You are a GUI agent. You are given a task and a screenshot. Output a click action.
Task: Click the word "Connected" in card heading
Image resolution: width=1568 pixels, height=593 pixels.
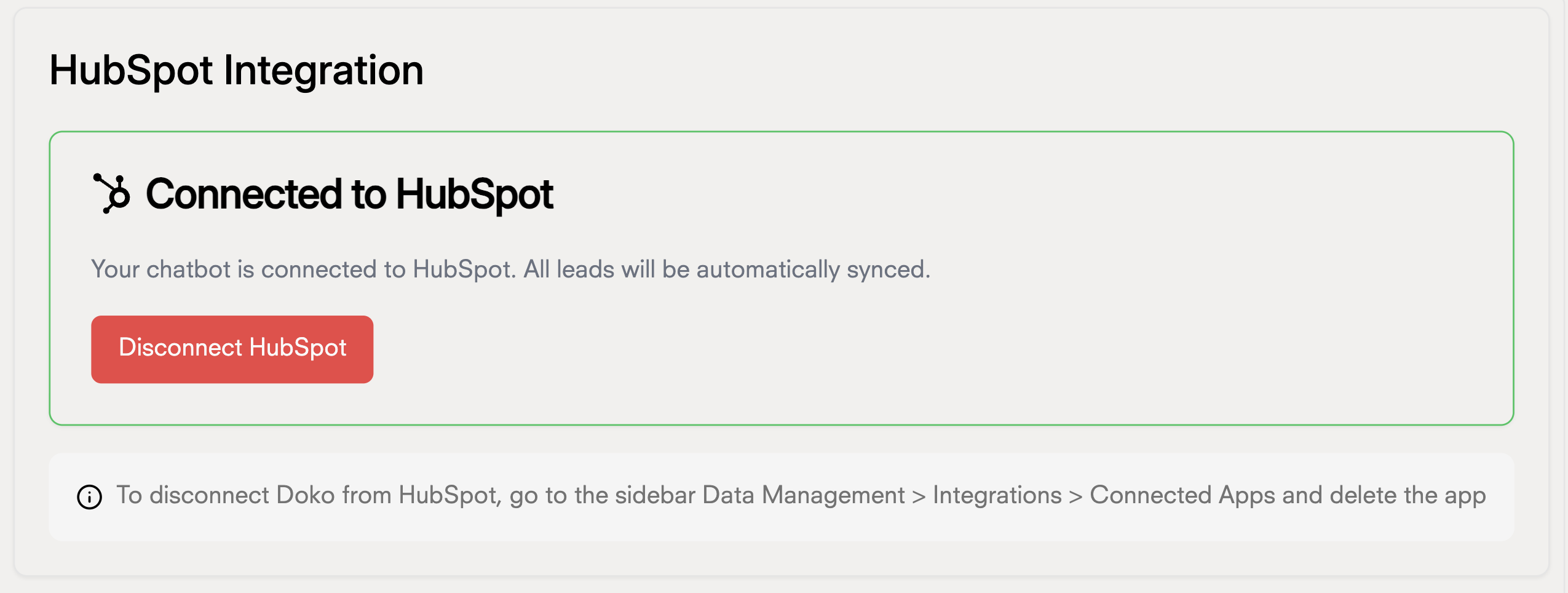243,194
